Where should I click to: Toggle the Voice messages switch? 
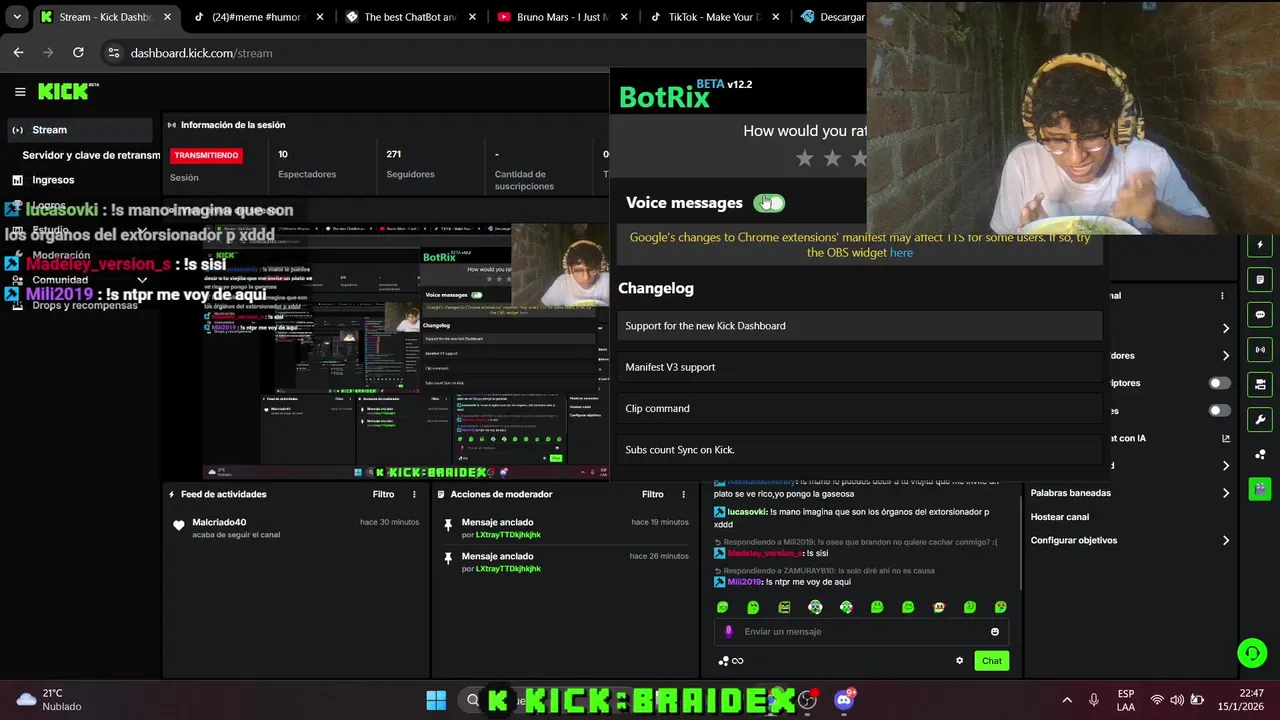tap(769, 203)
